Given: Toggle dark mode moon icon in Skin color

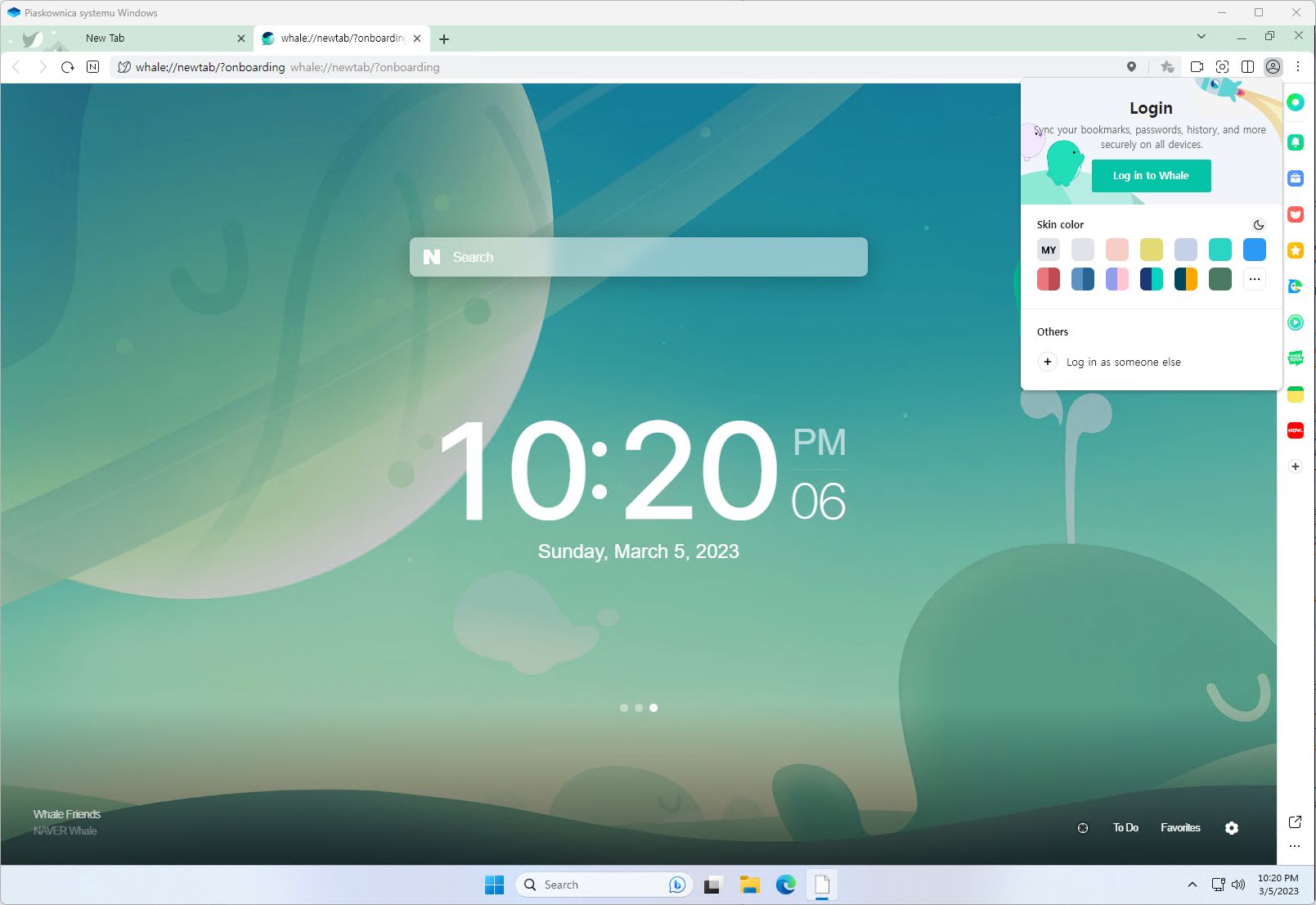Looking at the screenshot, I should tap(1259, 225).
